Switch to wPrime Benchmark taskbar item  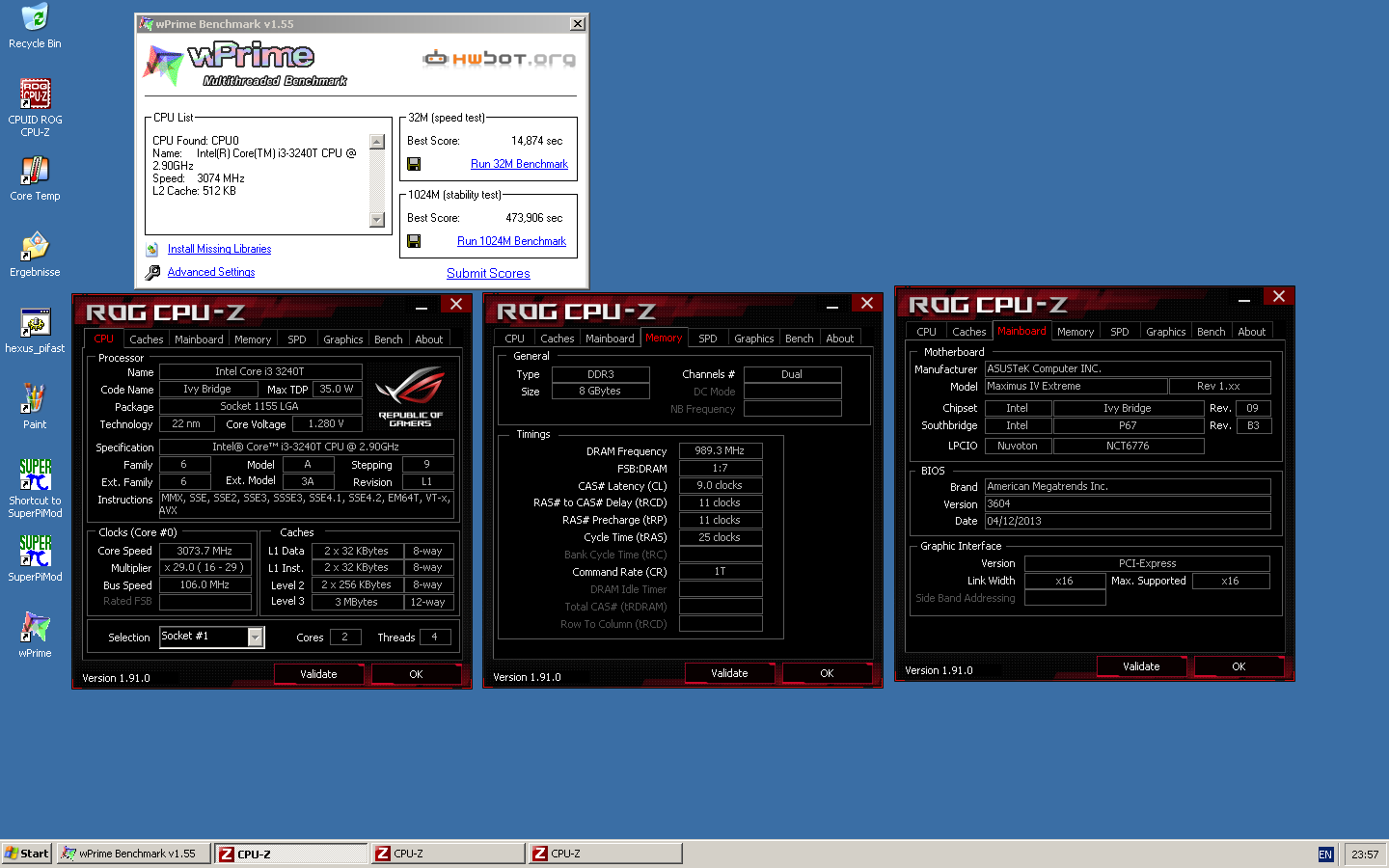point(133,854)
